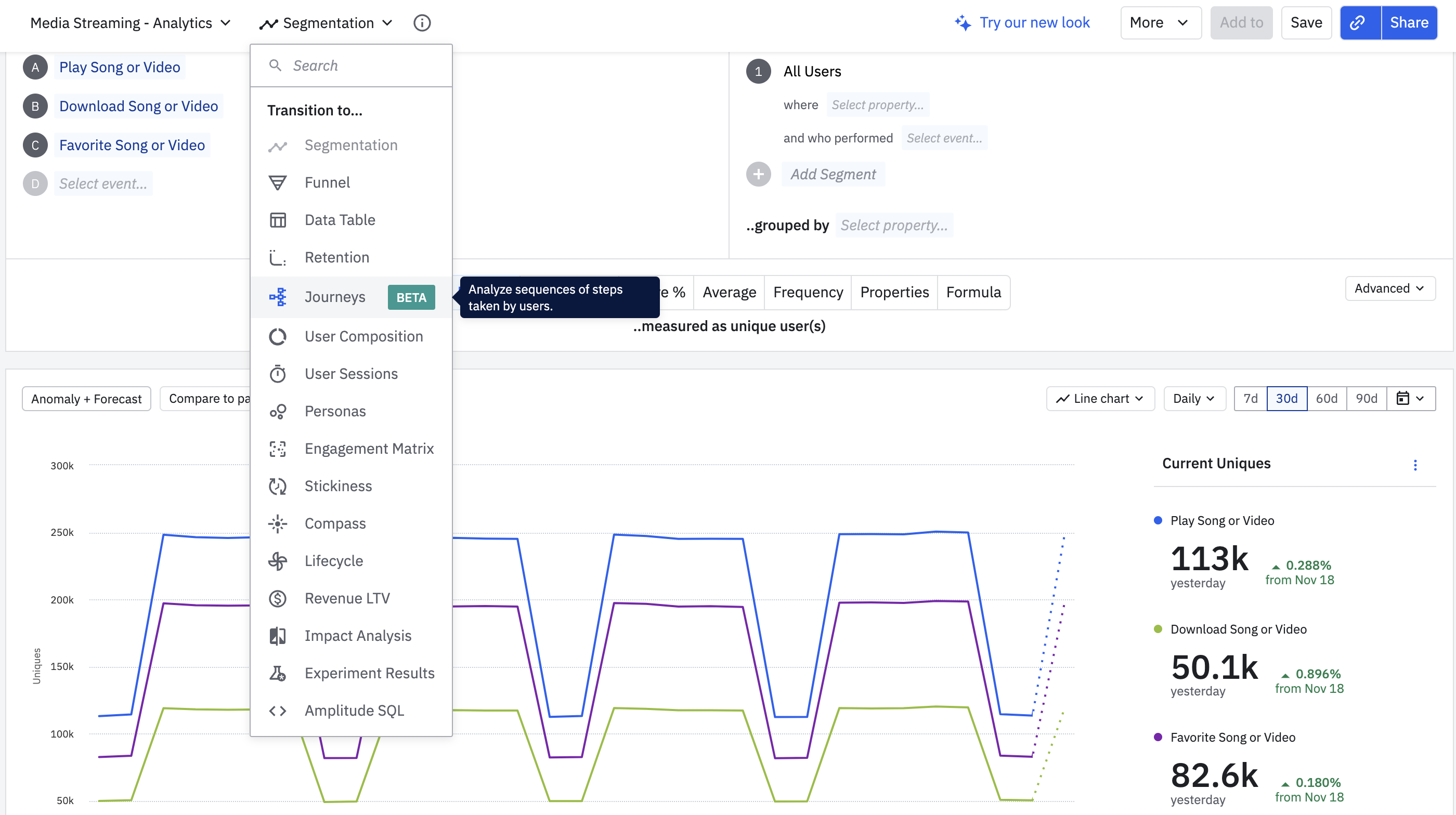Select the 60d range option
Screen dimensions: 1456x815
coord(1326,399)
